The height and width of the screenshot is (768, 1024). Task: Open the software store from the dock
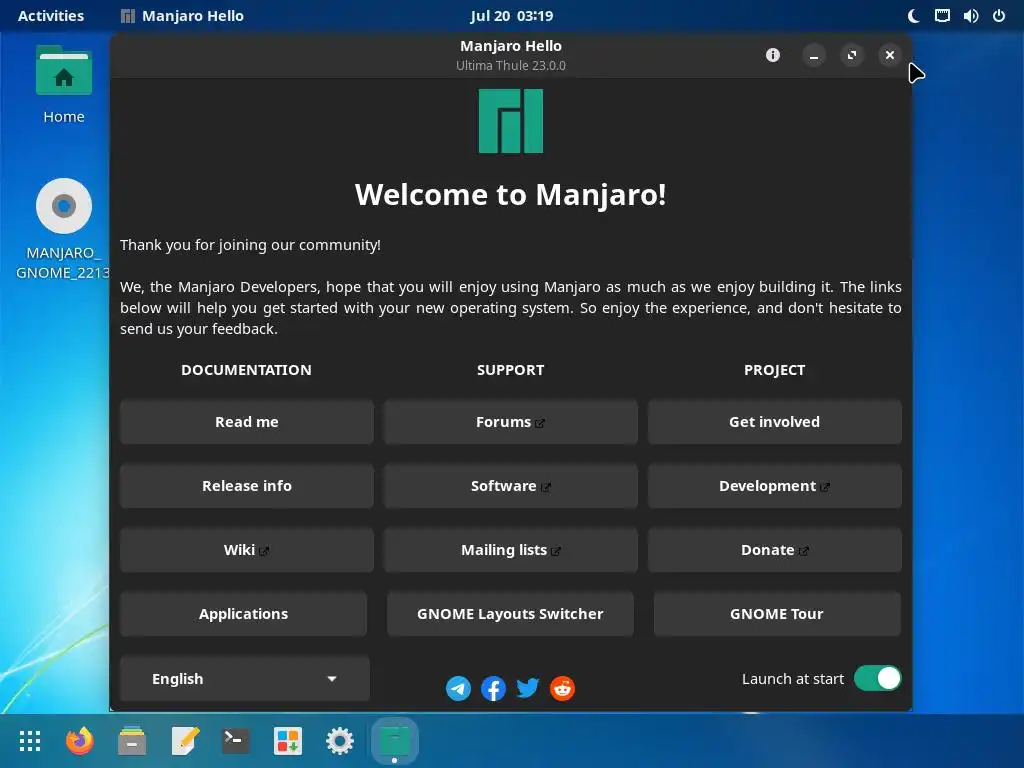coord(288,741)
